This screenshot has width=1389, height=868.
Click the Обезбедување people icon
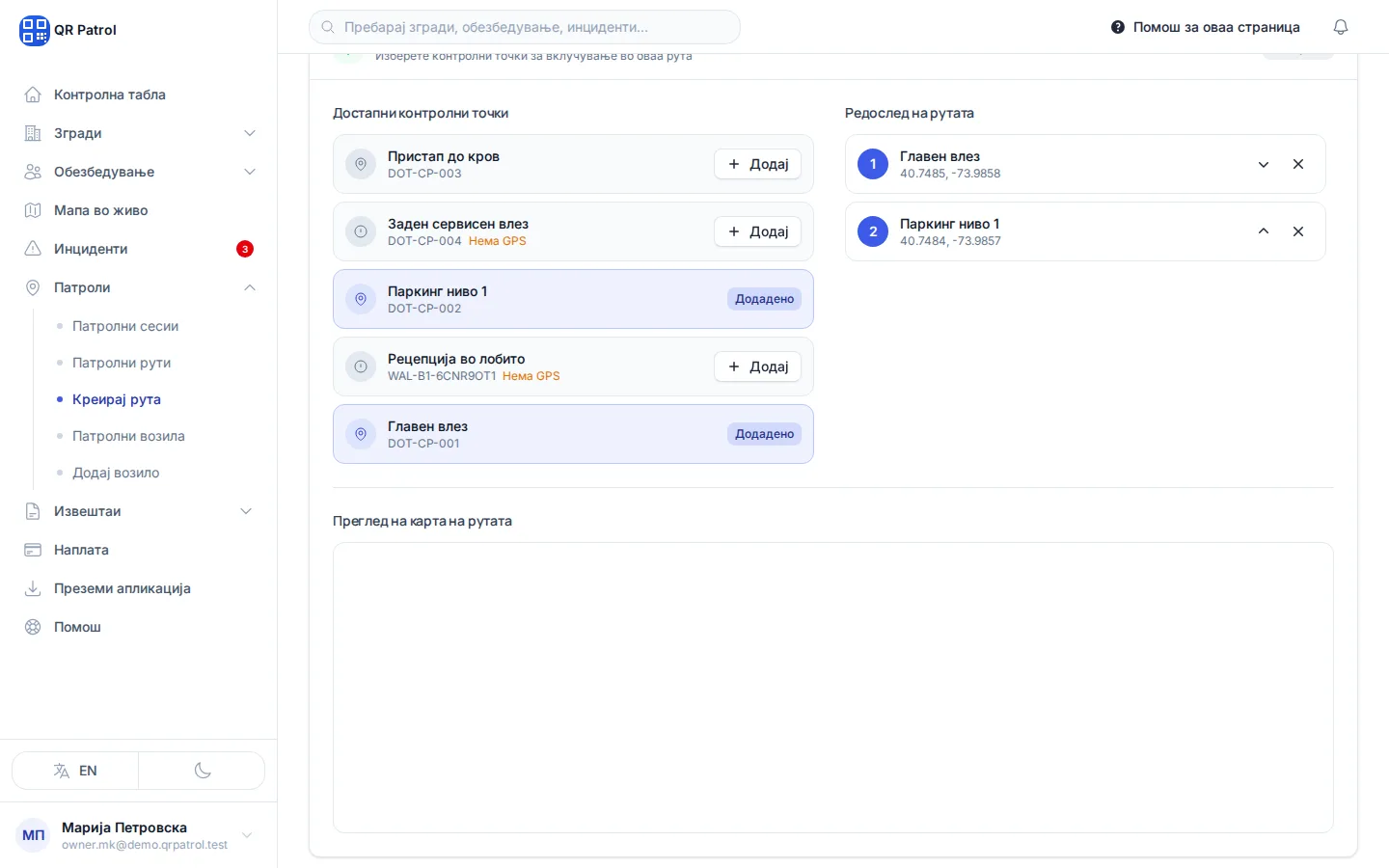tap(33, 172)
